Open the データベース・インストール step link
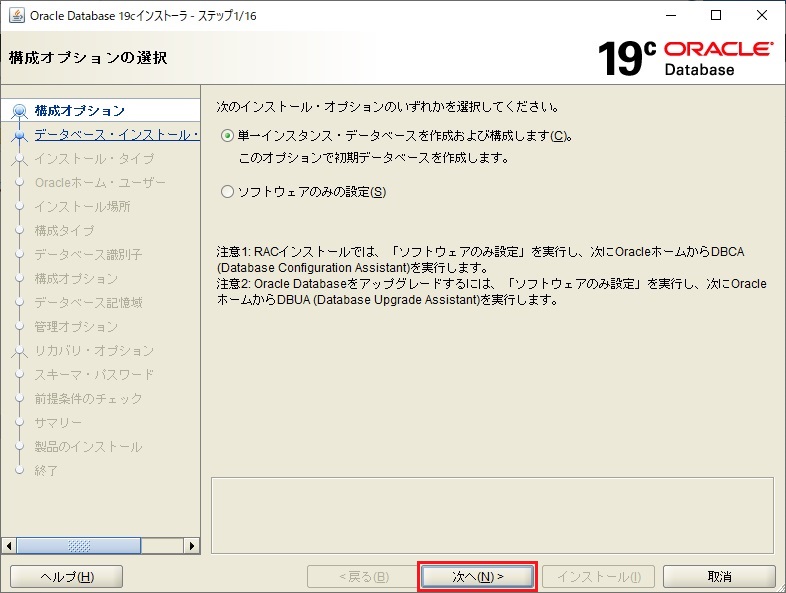786x593 pixels. tap(117, 134)
